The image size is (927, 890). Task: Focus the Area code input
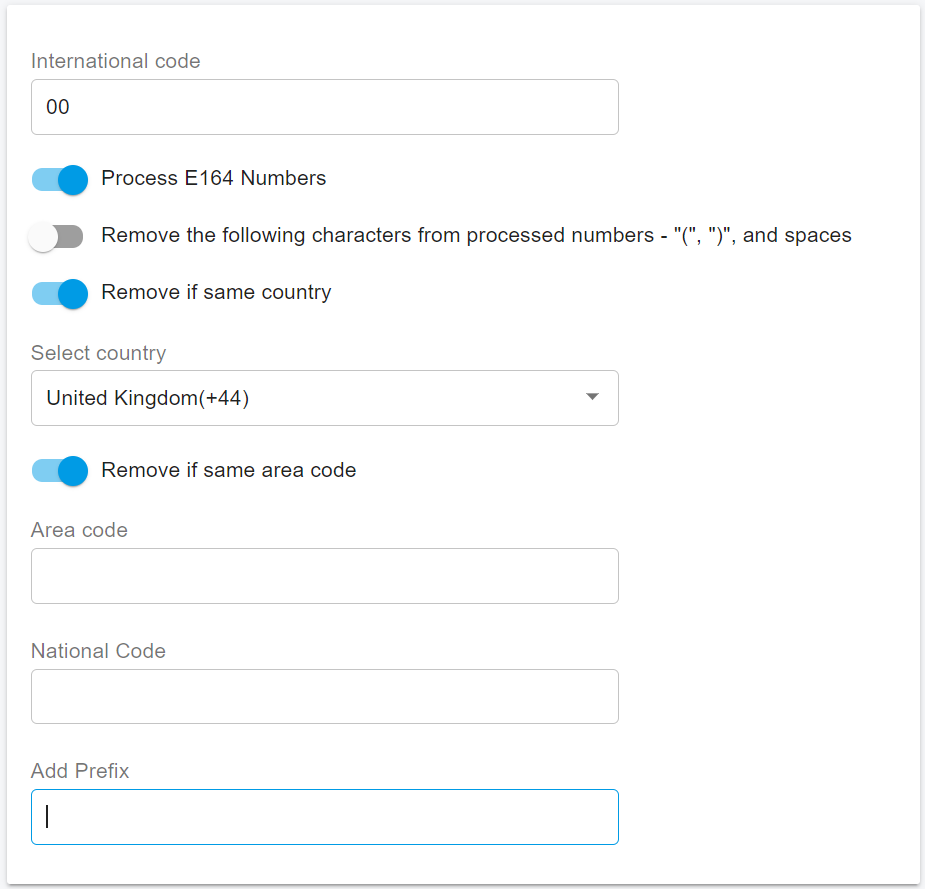click(x=325, y=576)
